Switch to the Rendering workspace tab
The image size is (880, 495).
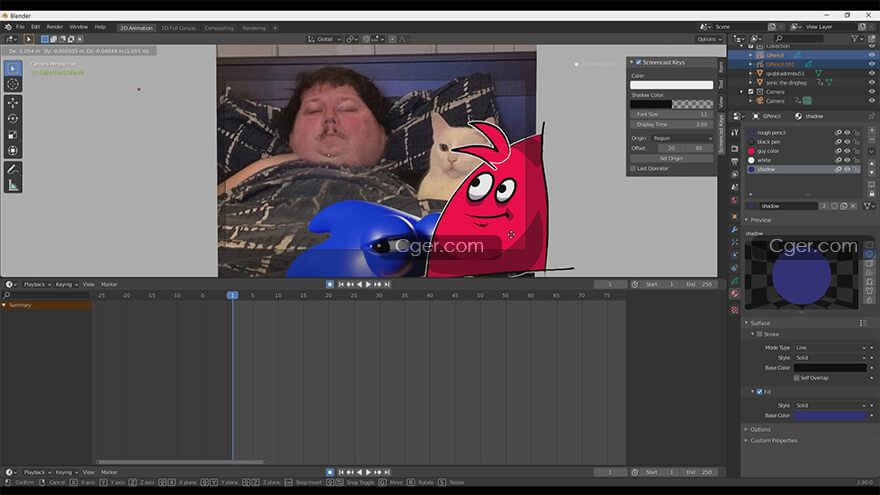coord(254,28)
